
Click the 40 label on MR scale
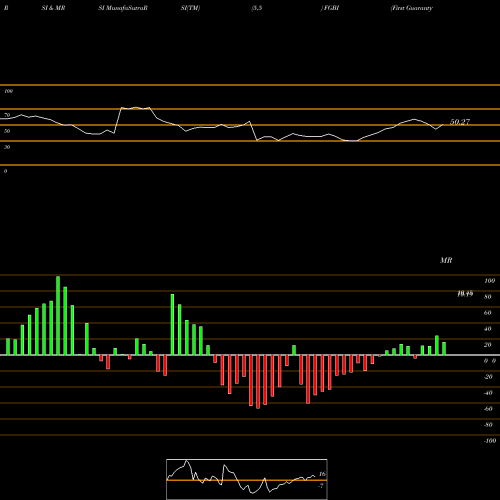coord(488,329)
